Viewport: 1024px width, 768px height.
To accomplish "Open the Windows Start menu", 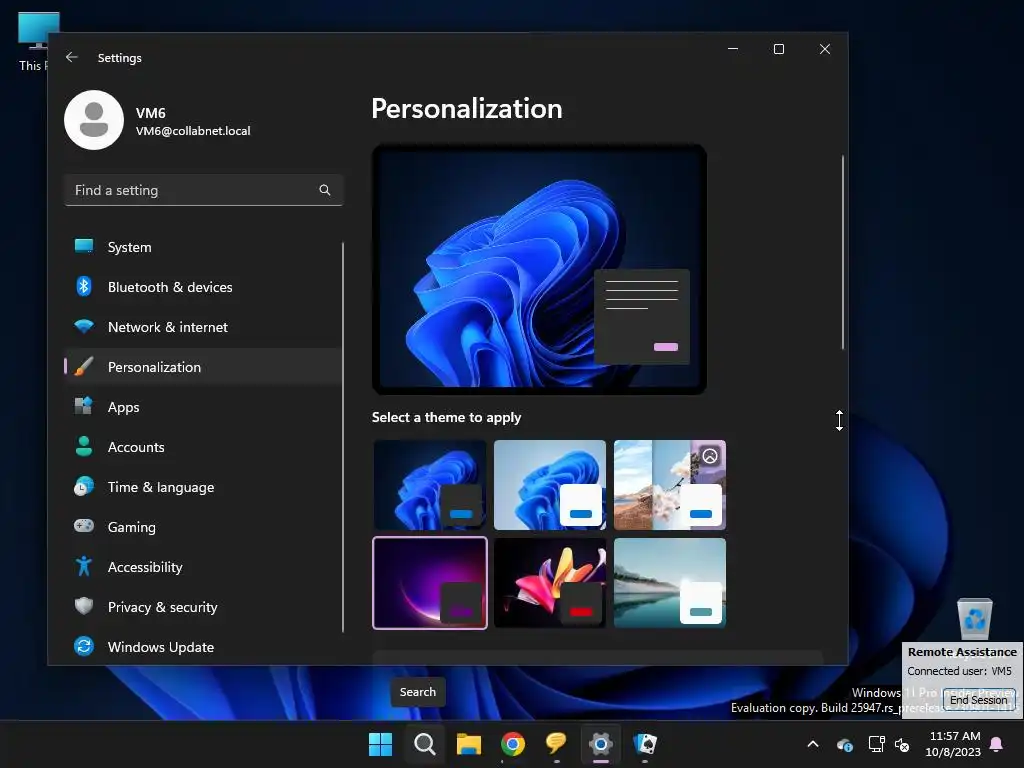I will pos(380,744).
